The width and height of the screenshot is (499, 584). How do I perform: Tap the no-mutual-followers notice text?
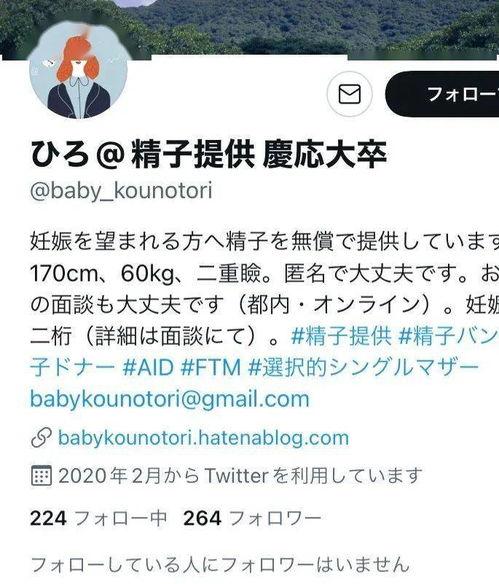pyautogui.click(x=220, y=565)
